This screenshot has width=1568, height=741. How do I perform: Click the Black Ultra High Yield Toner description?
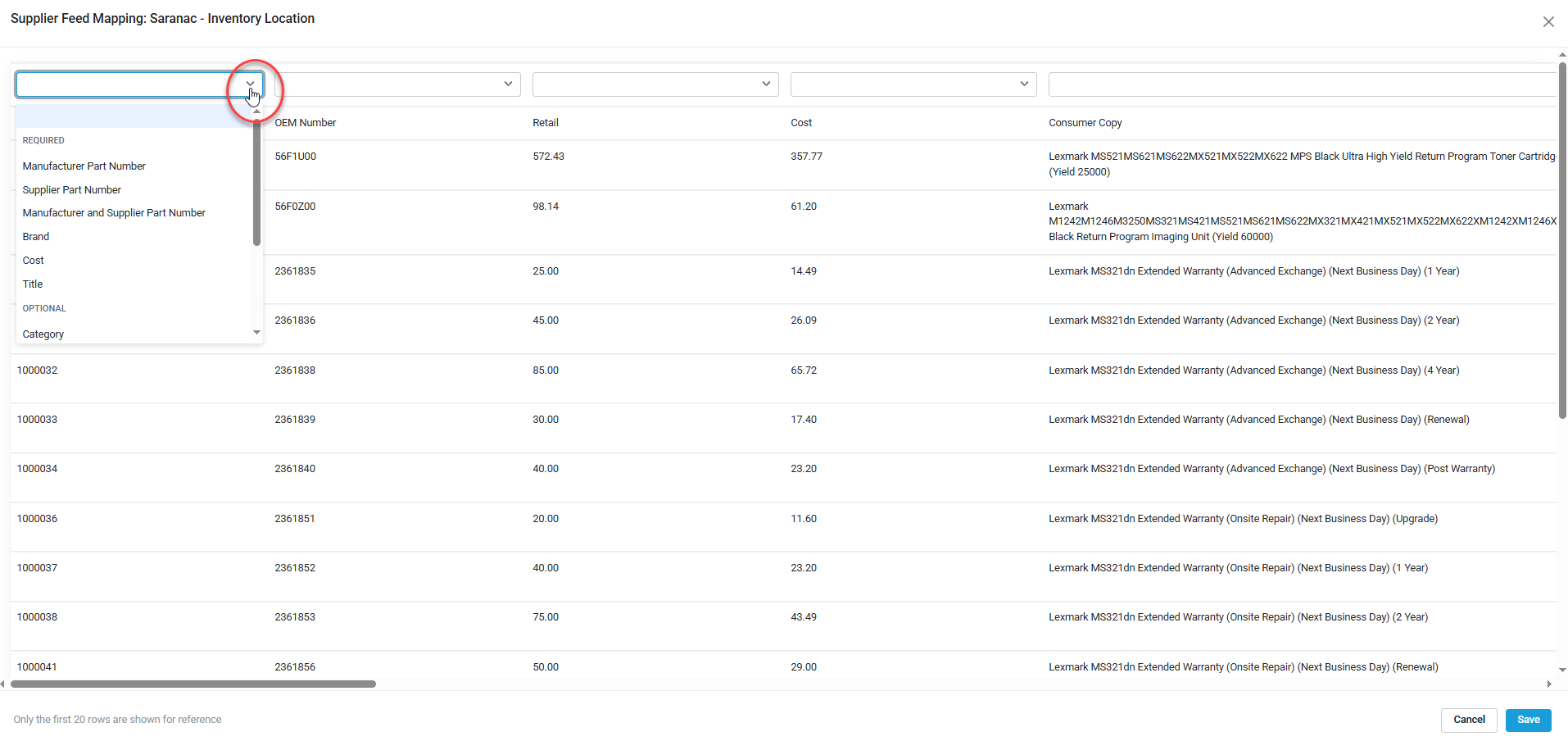(x=1303, y=164)
